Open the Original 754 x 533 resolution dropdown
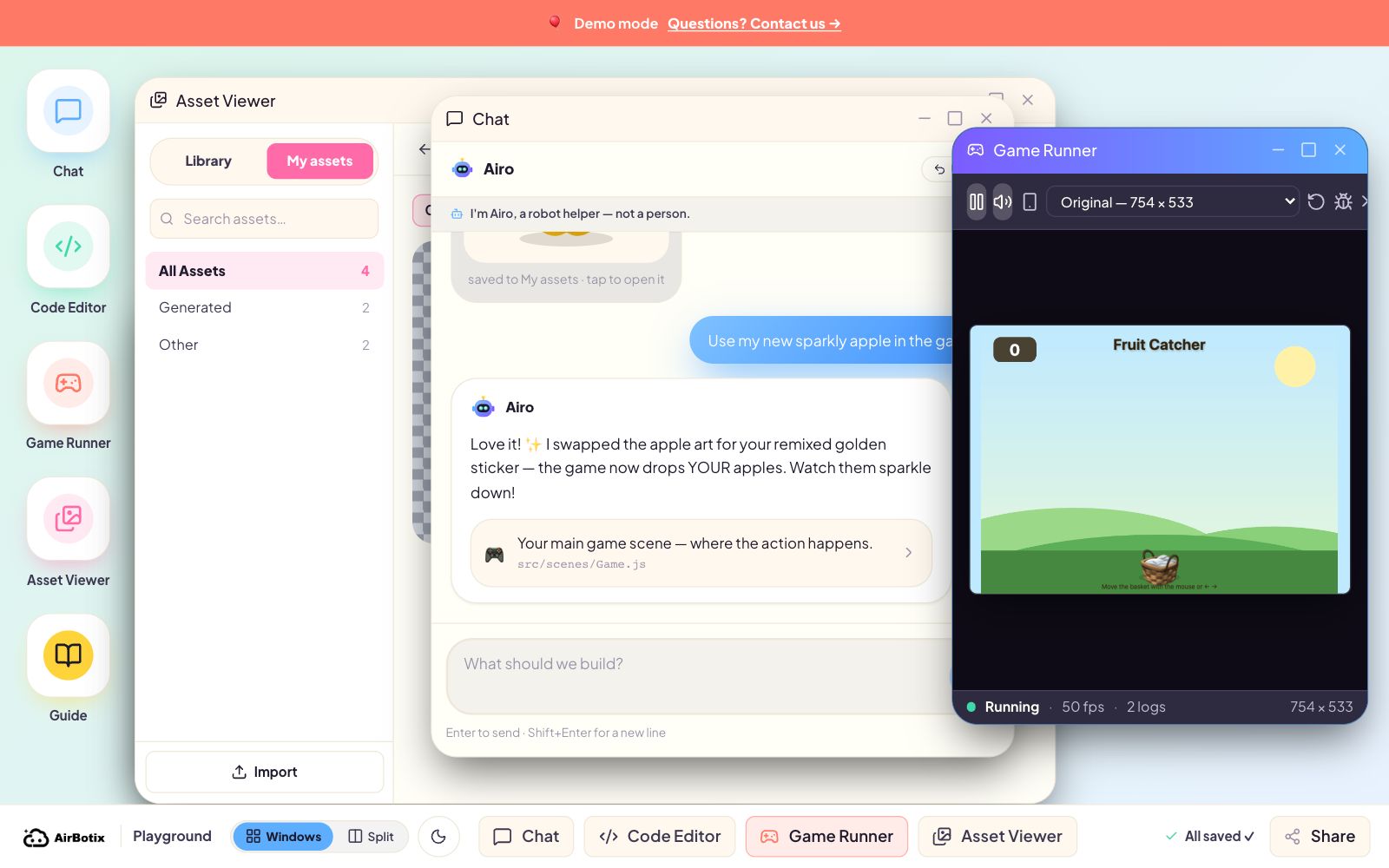Screen dimensions: 1389x868 (1172, 202)
